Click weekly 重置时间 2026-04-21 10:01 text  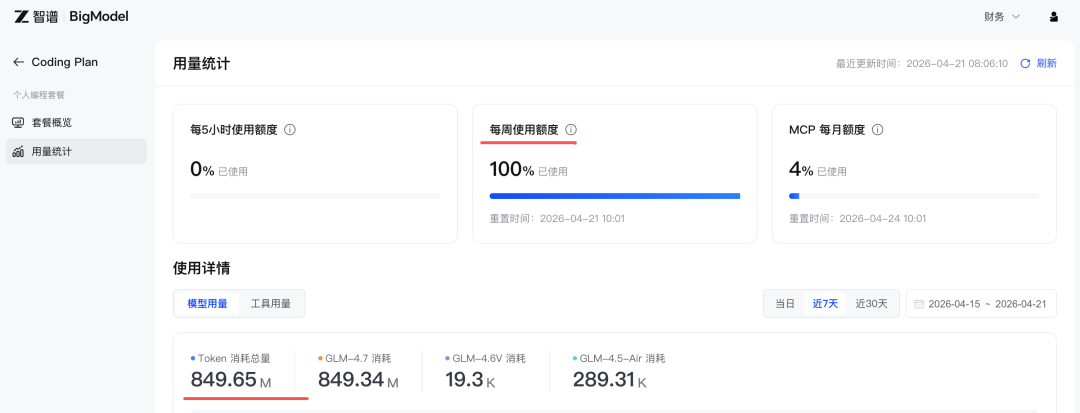click(x=557, y=219)
